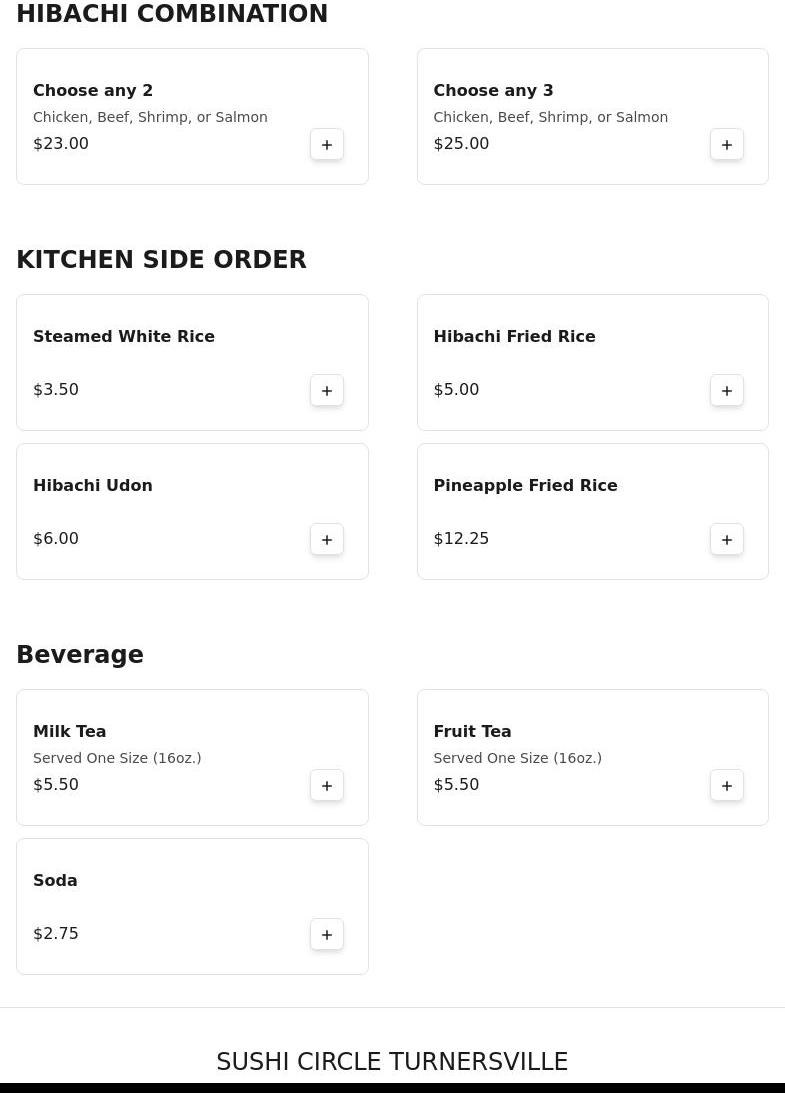Click the Soda item name
785x1093 pixels.
[x=55, y=880]
